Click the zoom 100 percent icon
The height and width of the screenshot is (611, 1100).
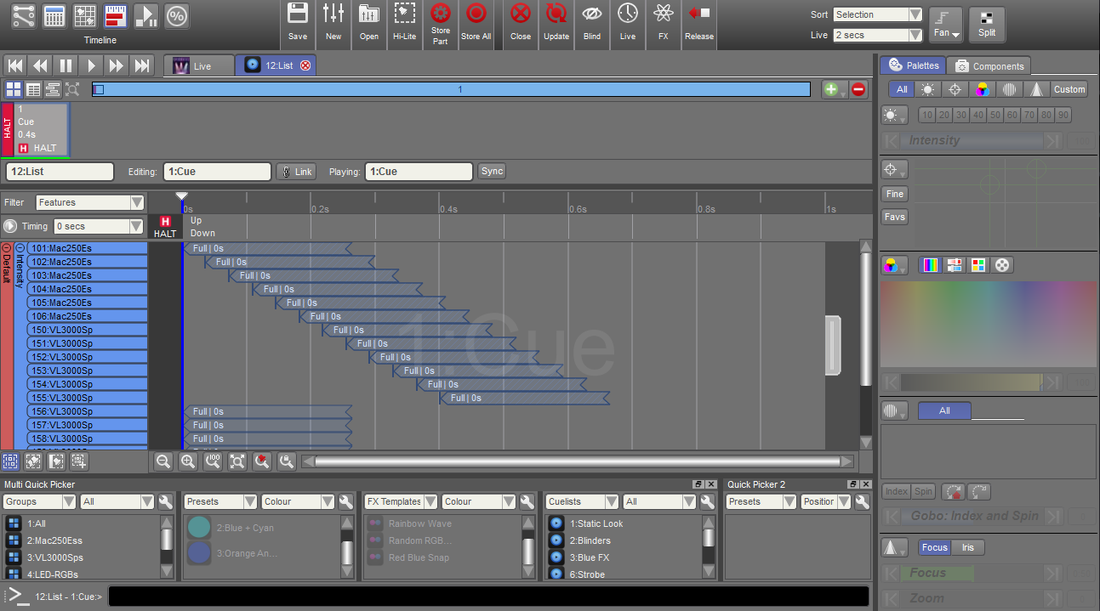(213, 462)
